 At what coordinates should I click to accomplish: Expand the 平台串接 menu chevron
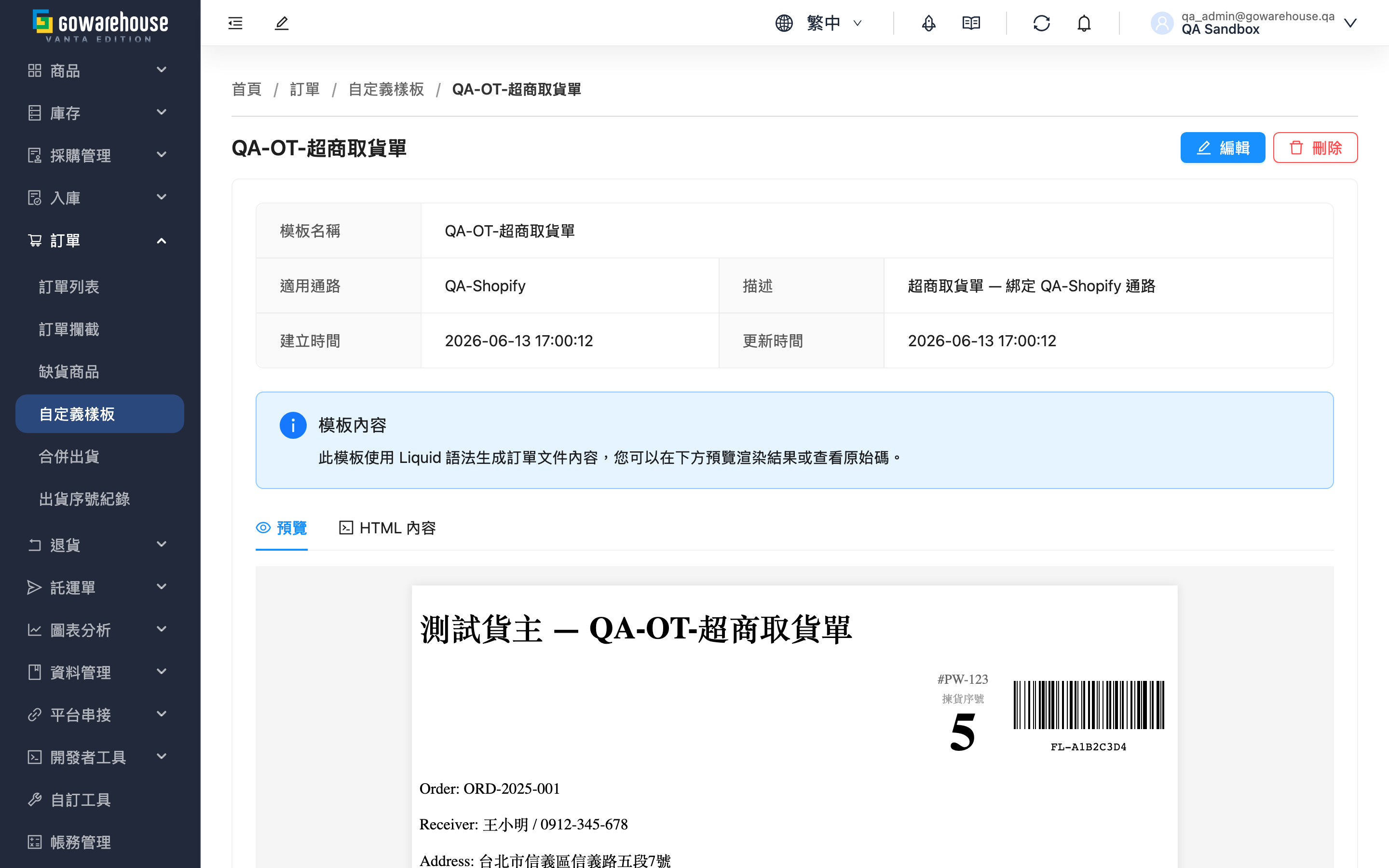click(x=162, y=714)
